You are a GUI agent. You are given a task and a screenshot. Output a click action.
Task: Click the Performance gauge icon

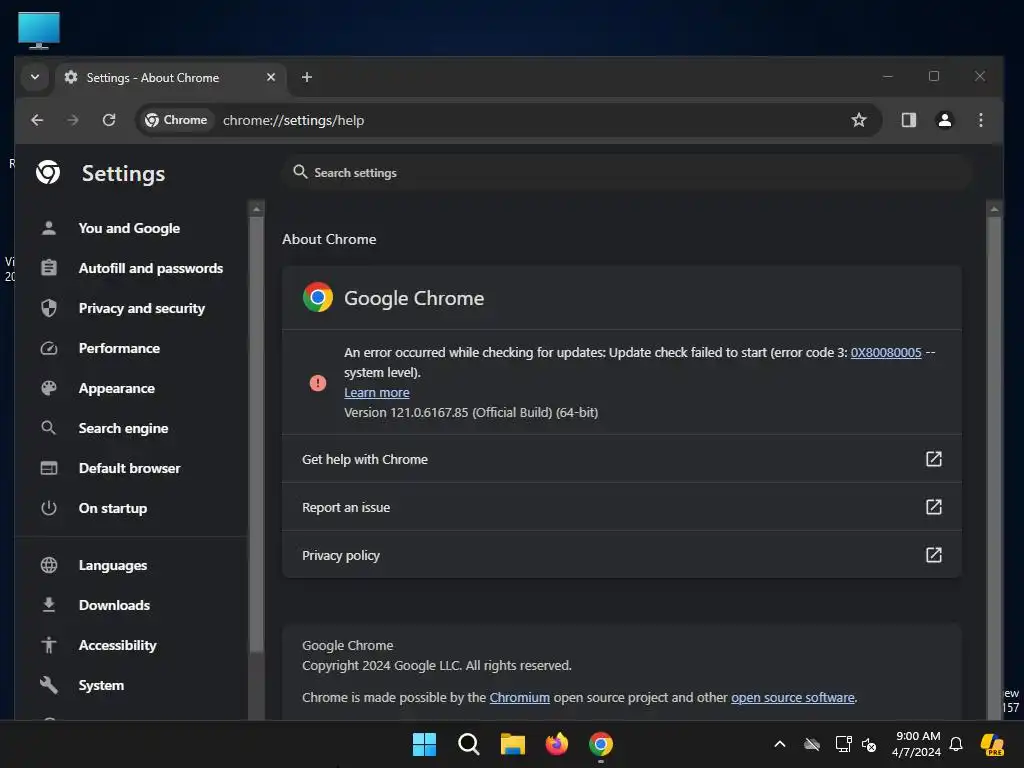pyautogui.click(x=49, y=348)
